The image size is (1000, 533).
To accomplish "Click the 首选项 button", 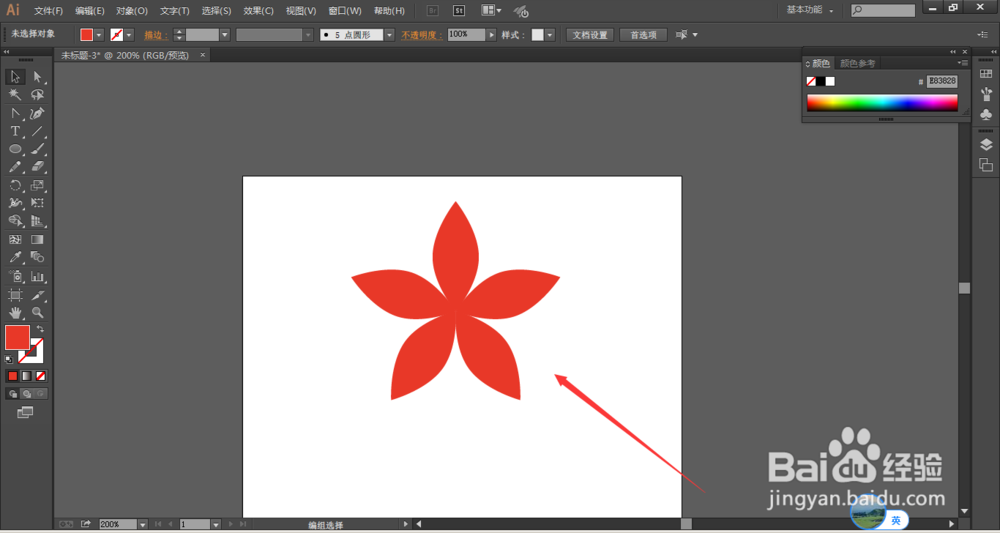I will pos(643,35).
